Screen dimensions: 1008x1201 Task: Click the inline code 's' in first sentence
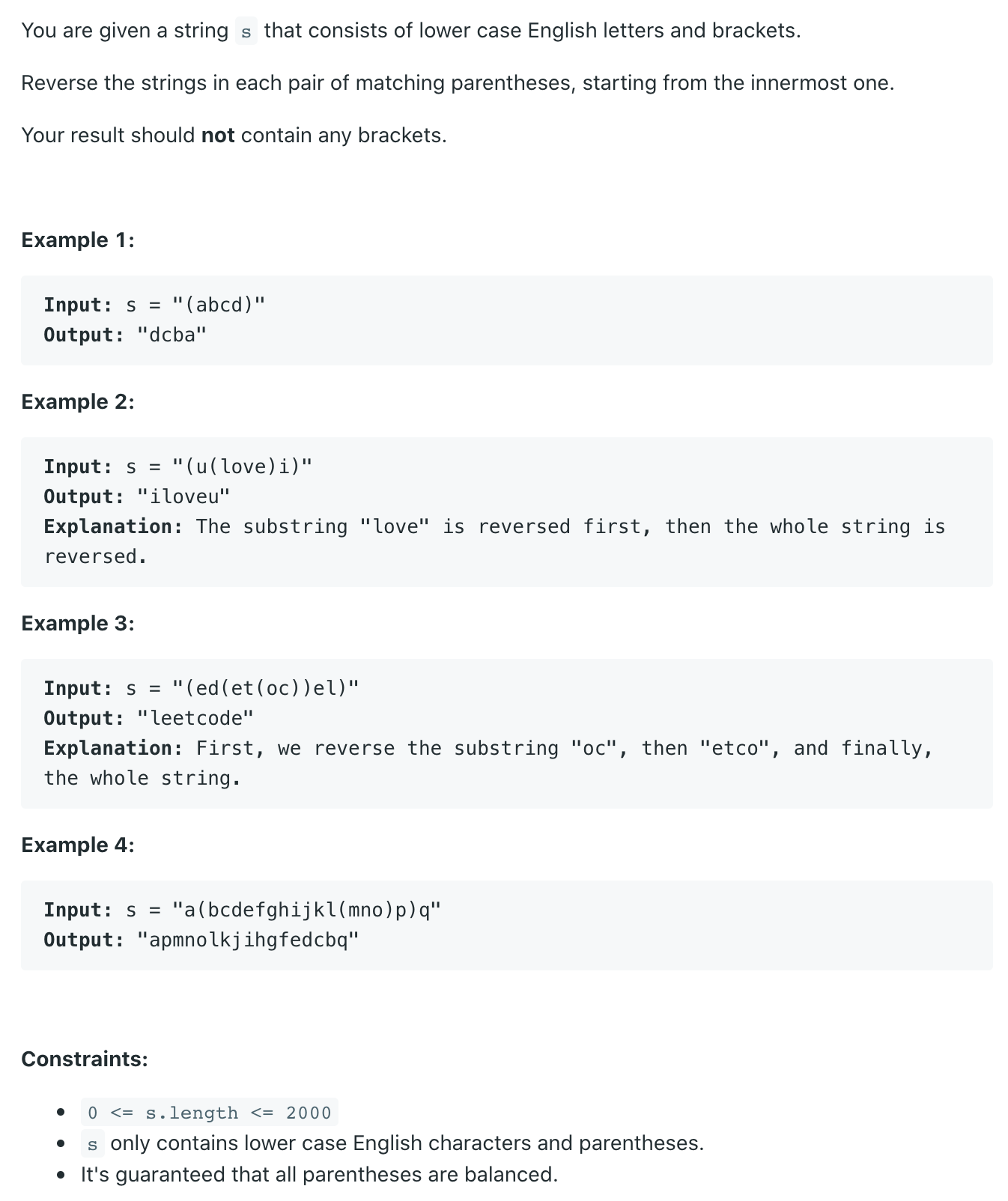pyautogui.click(x=246, y=32)
